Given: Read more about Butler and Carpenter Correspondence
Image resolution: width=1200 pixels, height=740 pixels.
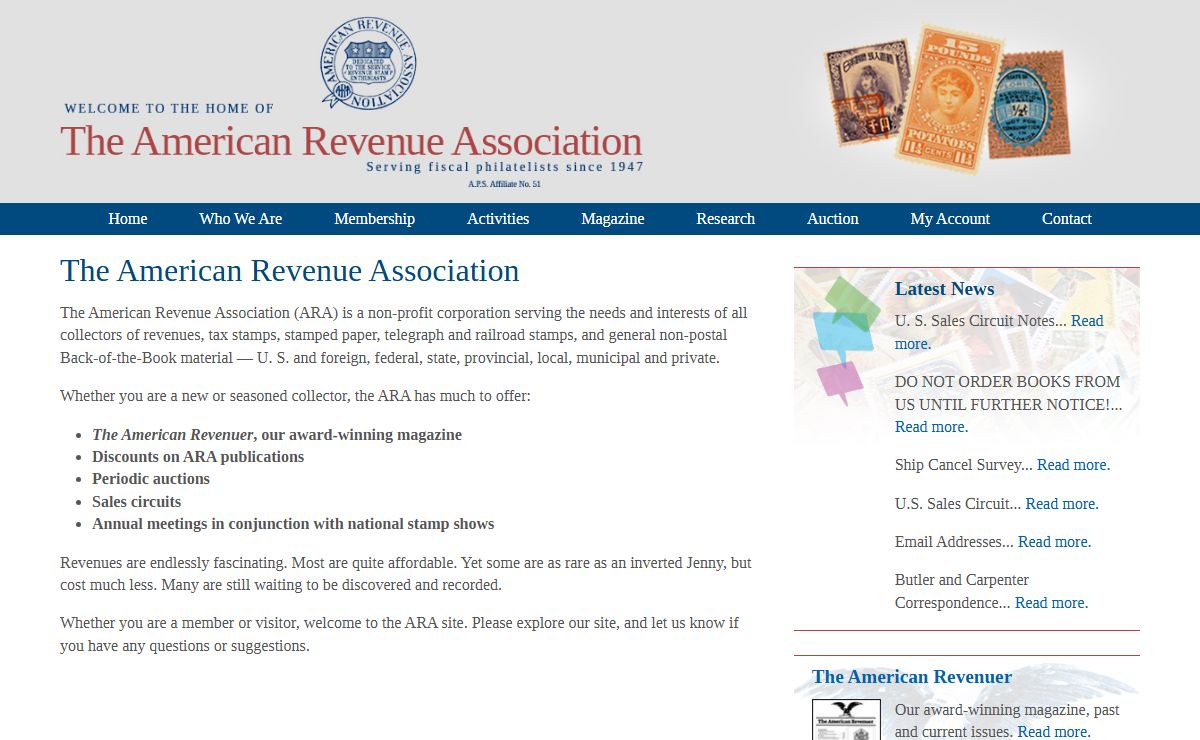Looking at the screenshot, I should pos(1051,603).
